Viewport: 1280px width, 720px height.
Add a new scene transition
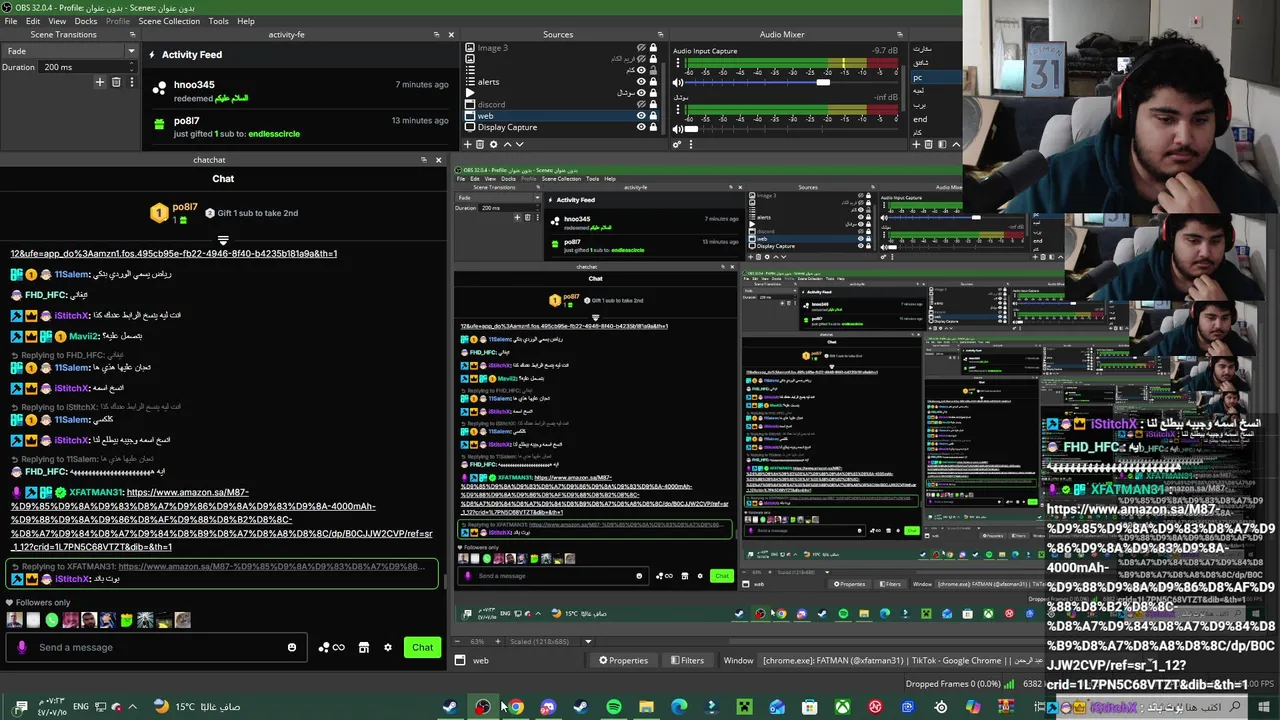click(99, 82)
